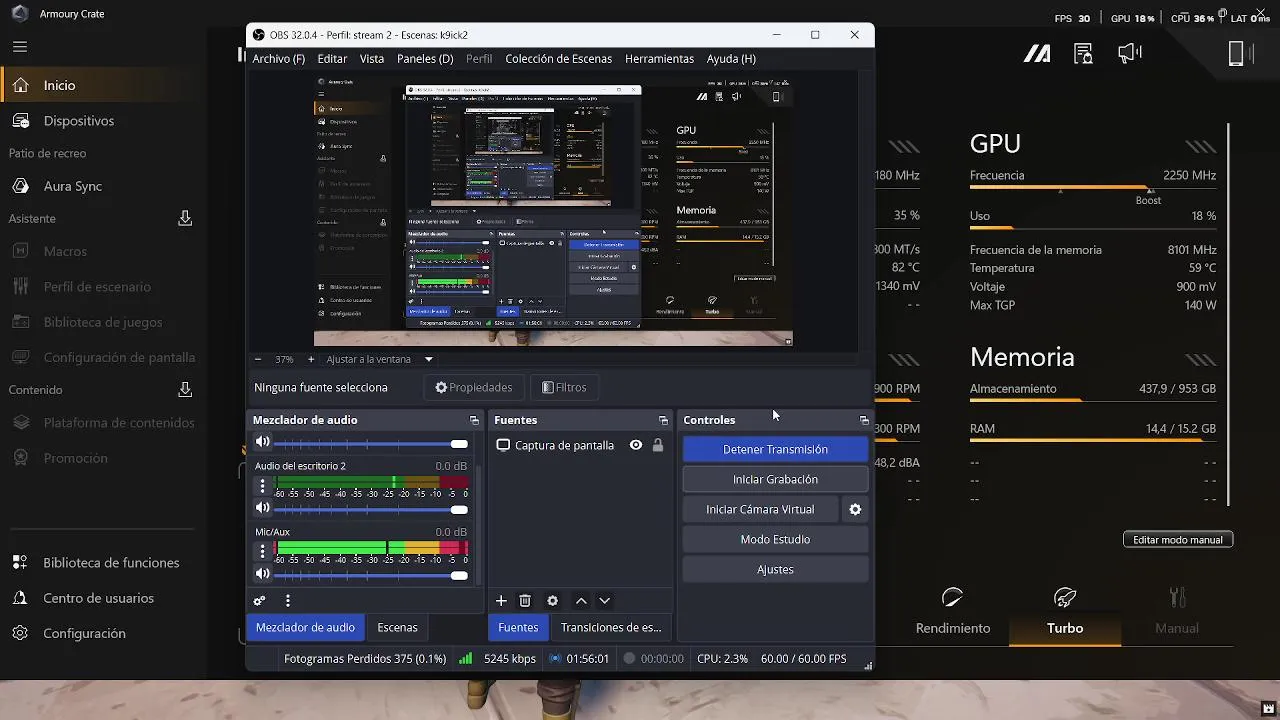Open Inicio in Armoury Crate sidebar
This screenshot has height=720, width=1280.
[103, 85]
